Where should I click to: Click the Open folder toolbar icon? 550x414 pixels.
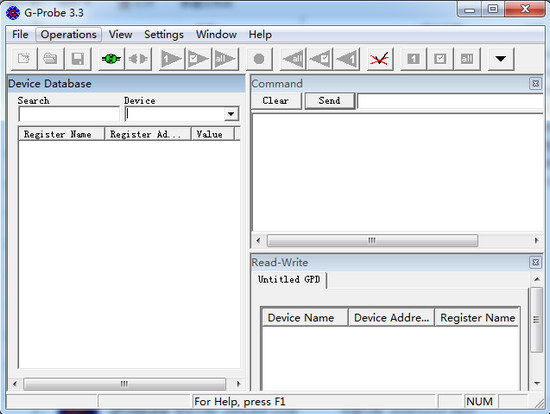(x=51, y=59)
